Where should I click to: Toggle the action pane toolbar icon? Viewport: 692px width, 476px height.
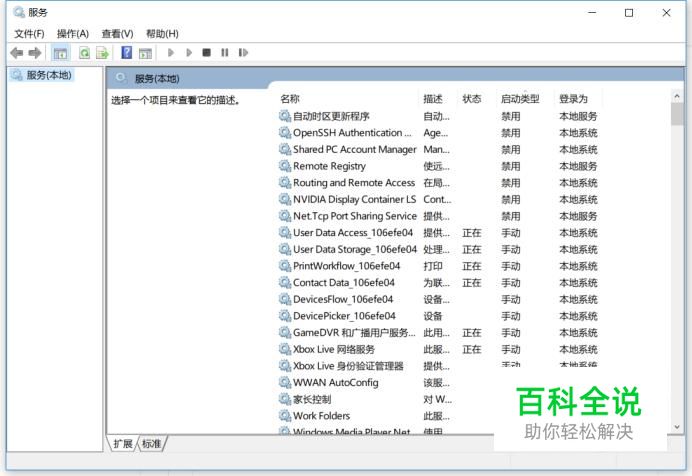click(x=145, y=53)
